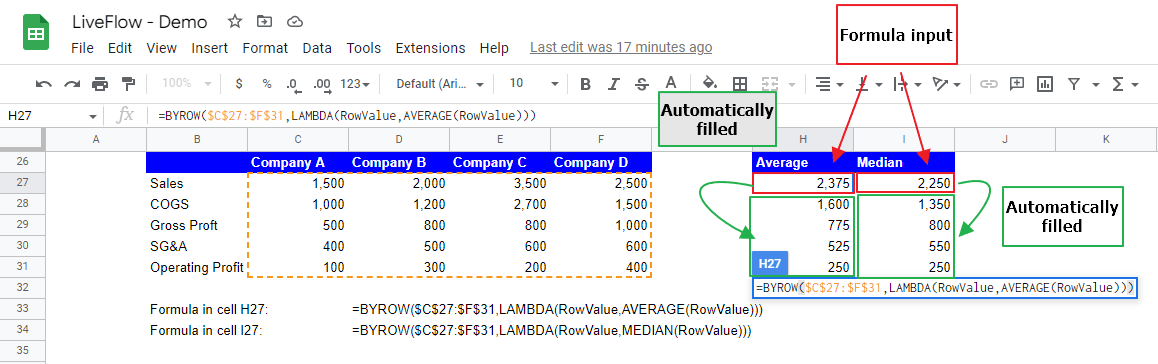Insert a comment
Viewport: 1158px width, 364px height.
tap(1017, 83)
